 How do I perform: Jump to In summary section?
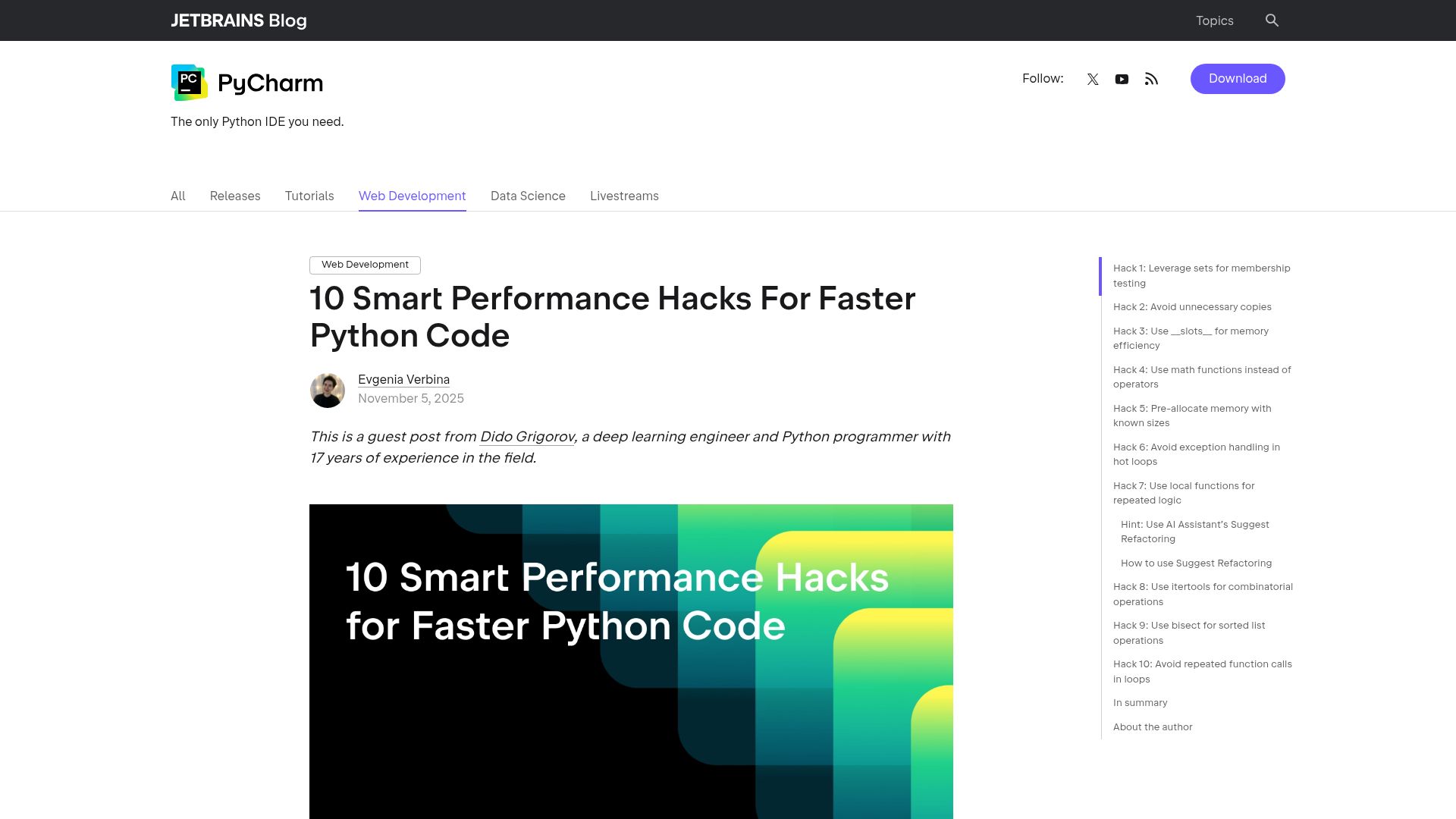(1140, 703)
